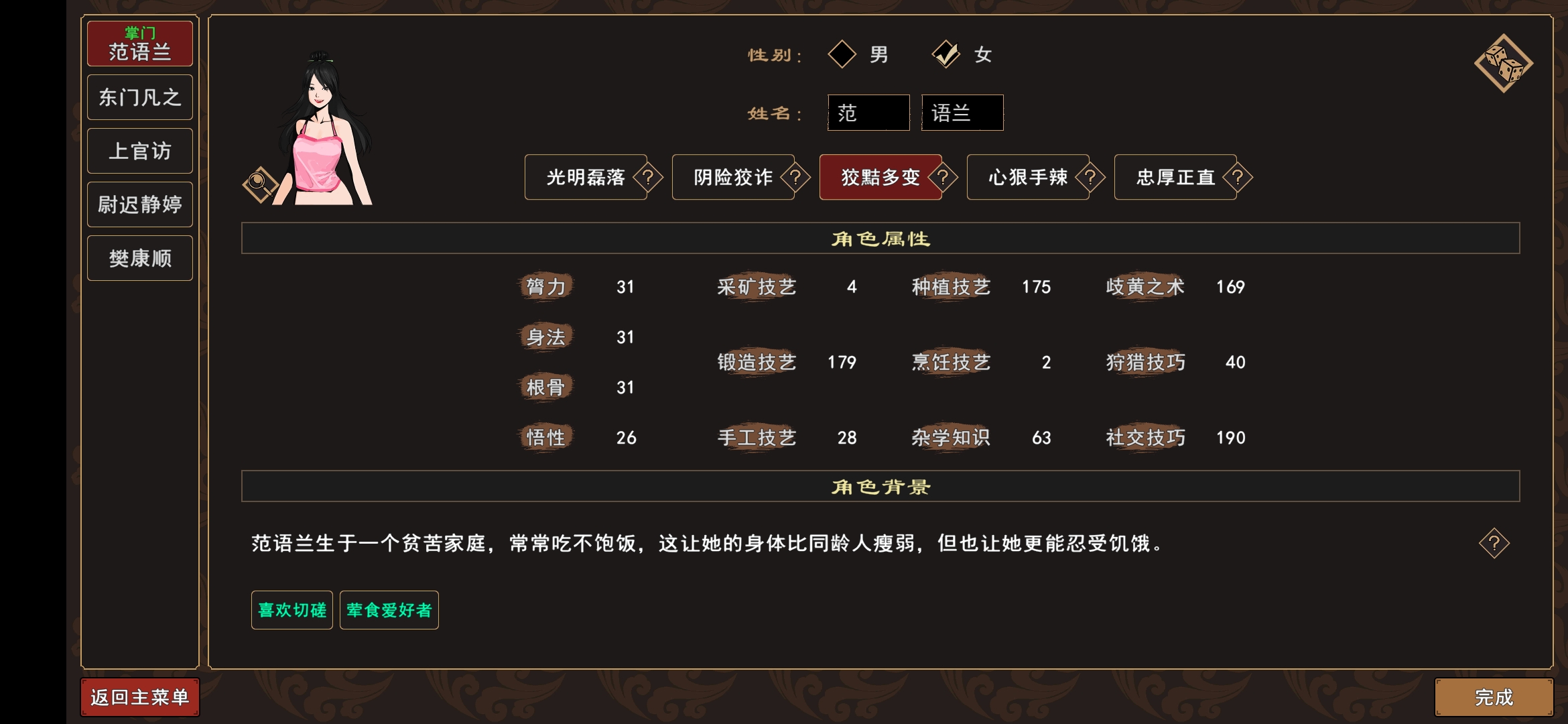Viewport: 1568px width, 724px height.
Task: View help for 忠厚正直 personality
Action: point(1236,178)
